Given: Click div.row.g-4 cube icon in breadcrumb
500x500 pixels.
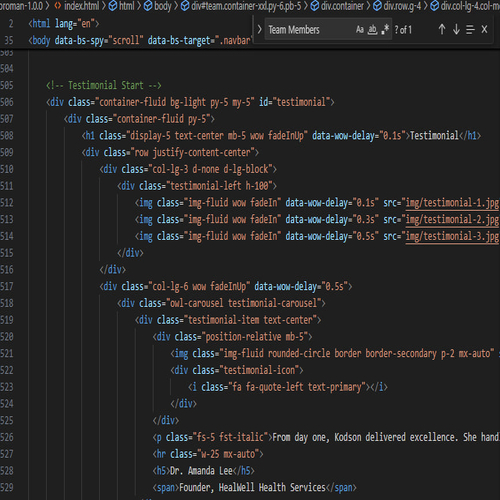Looking at the screenshot, I should coord(377,6).
